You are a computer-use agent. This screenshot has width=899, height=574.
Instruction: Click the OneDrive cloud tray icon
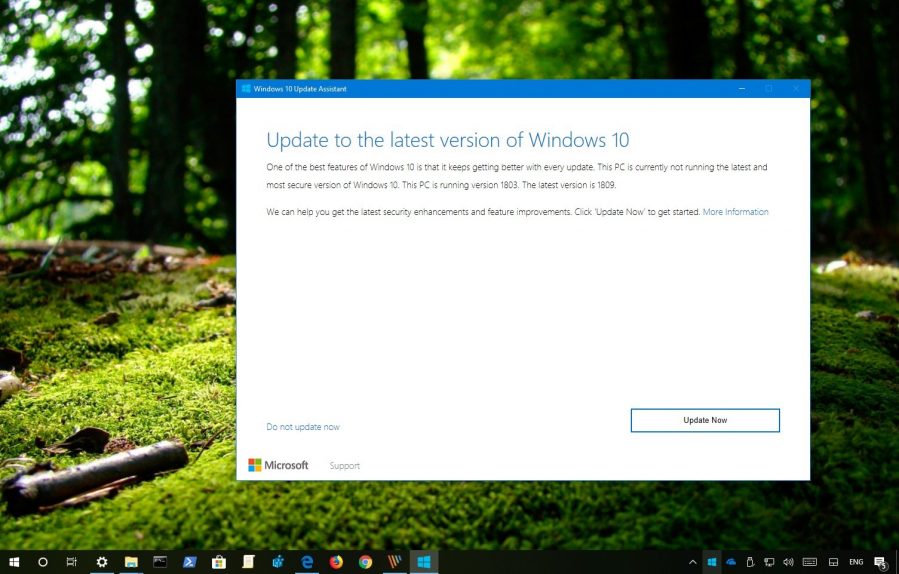[731, 562]
